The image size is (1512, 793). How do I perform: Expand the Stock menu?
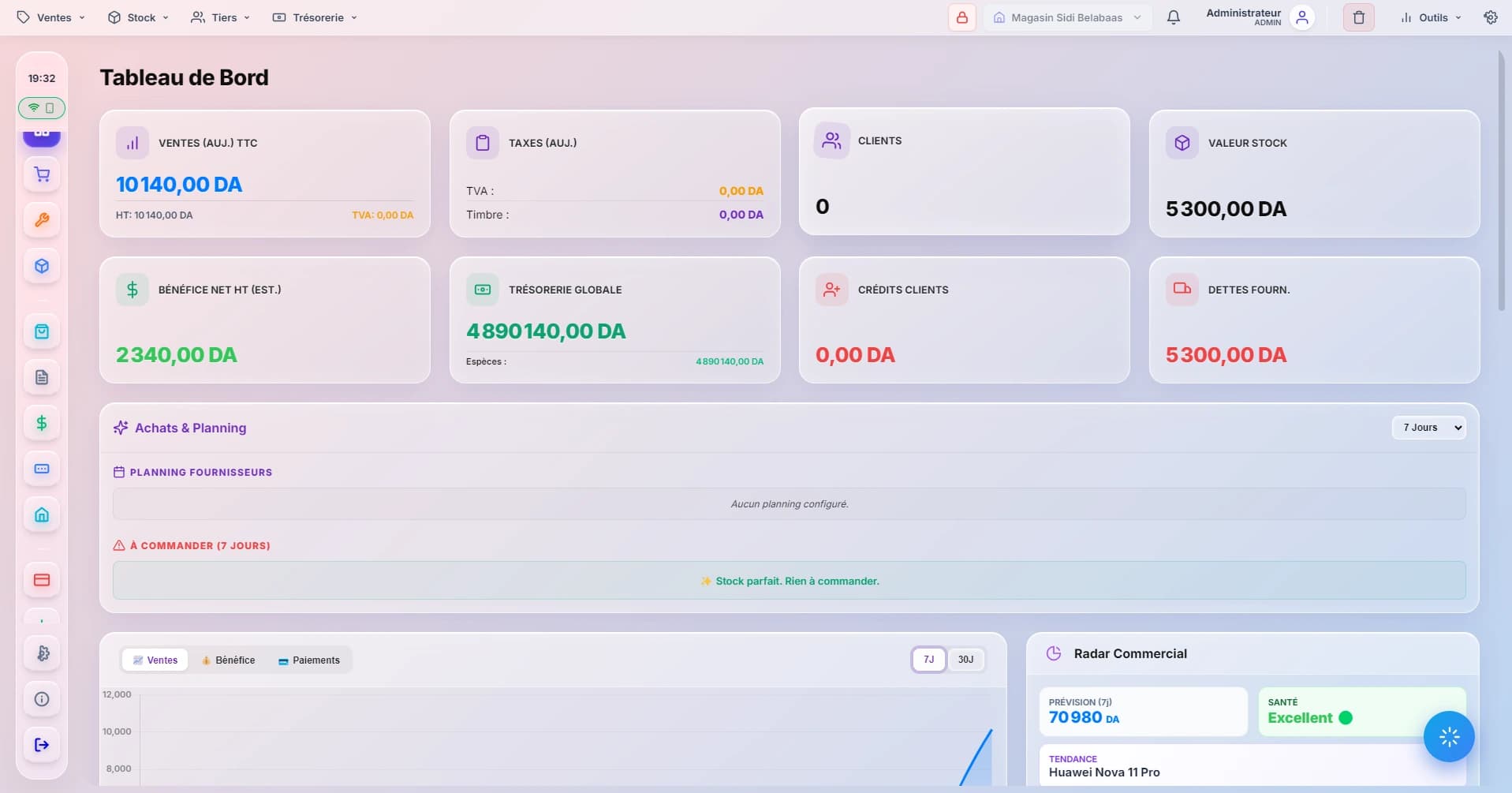click(x=139, y=17)
